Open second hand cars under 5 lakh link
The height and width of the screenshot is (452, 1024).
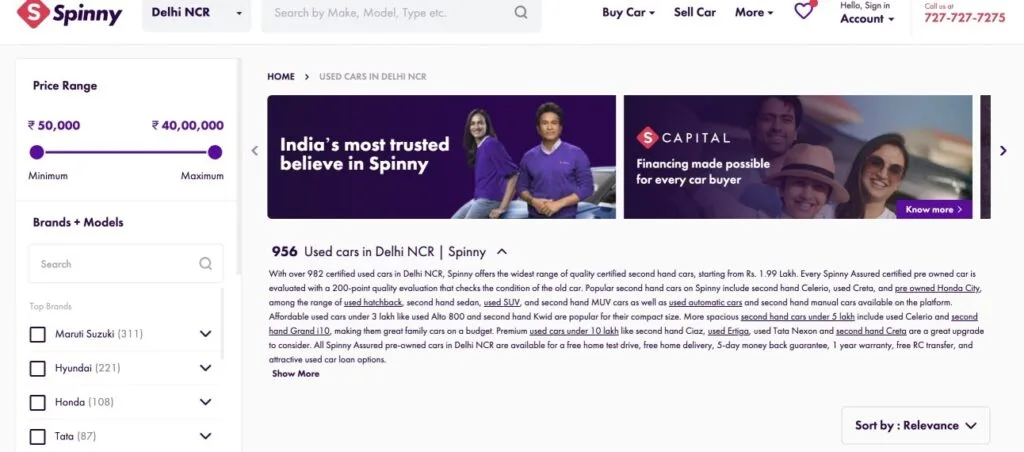(x=797, y=317)
